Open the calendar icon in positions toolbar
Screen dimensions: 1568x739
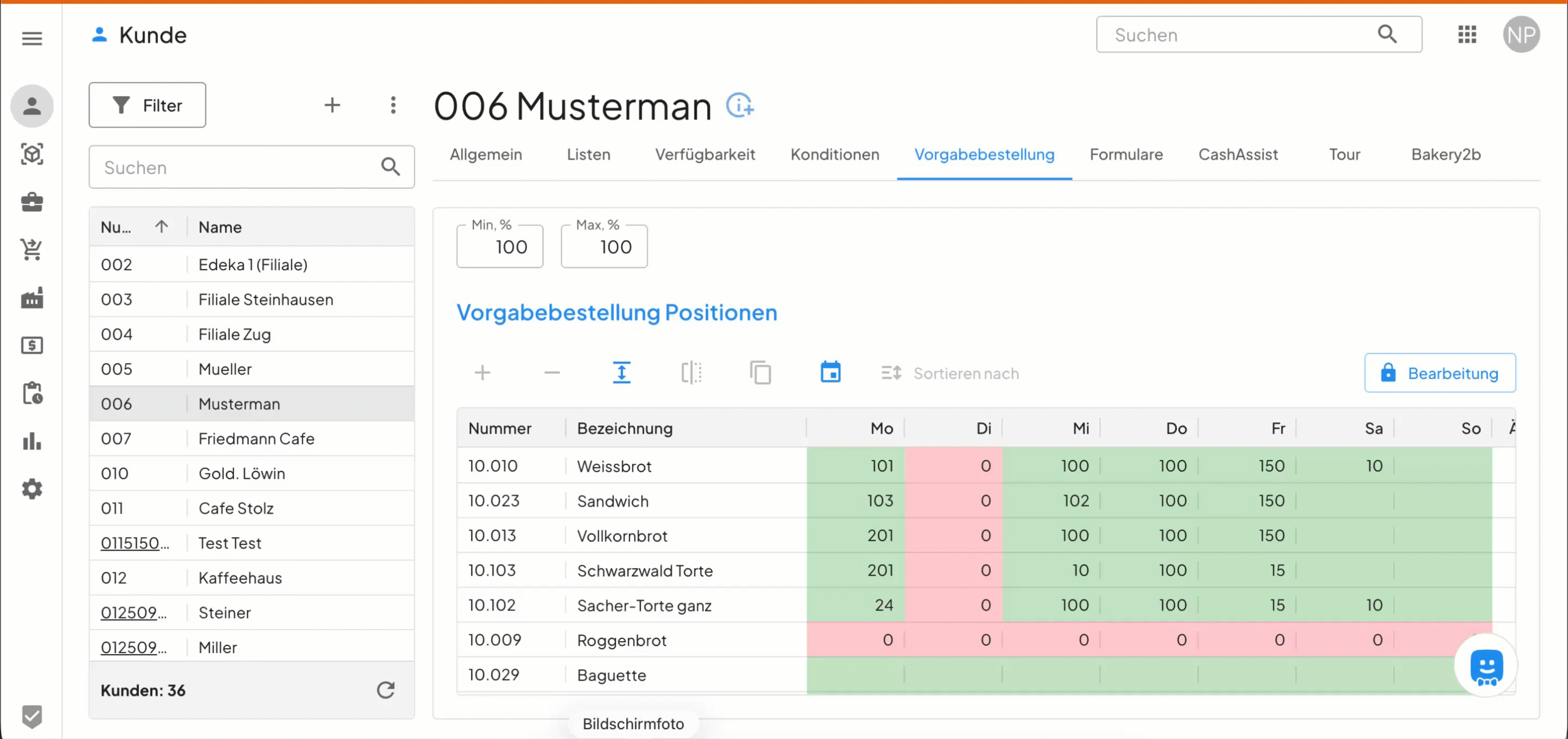(830, 372)
